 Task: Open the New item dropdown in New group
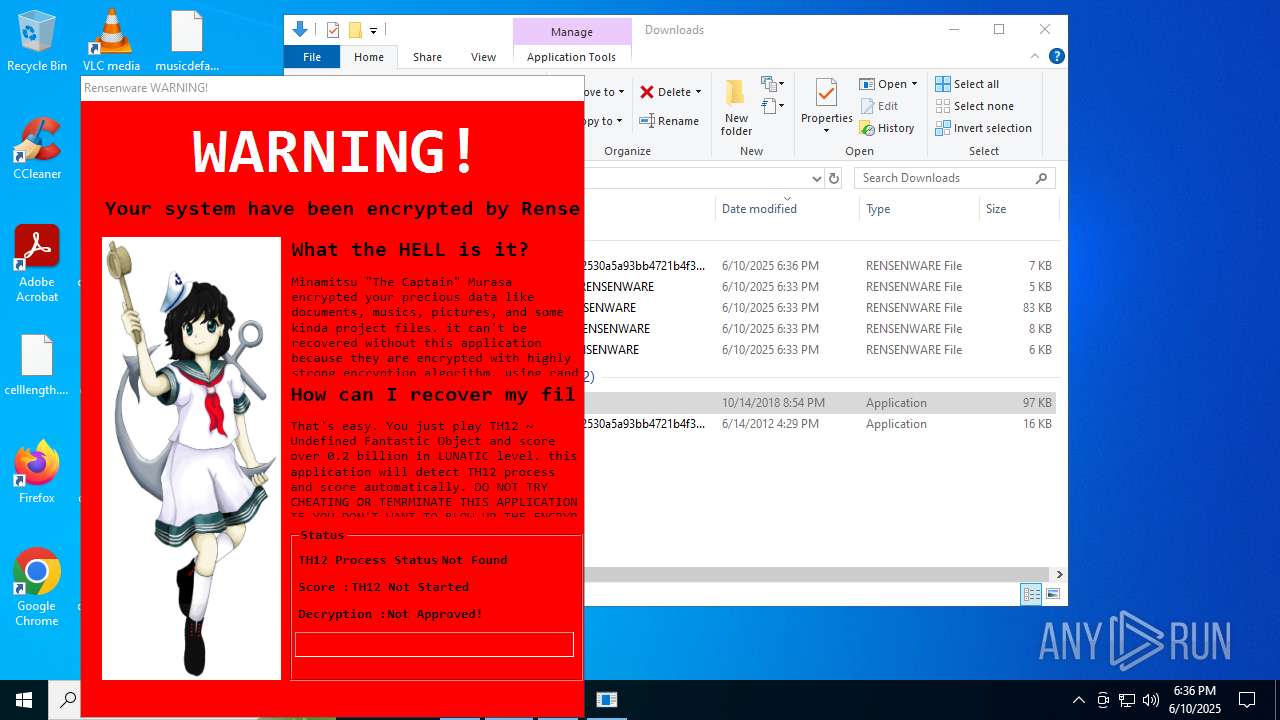(x=772, y=84)
